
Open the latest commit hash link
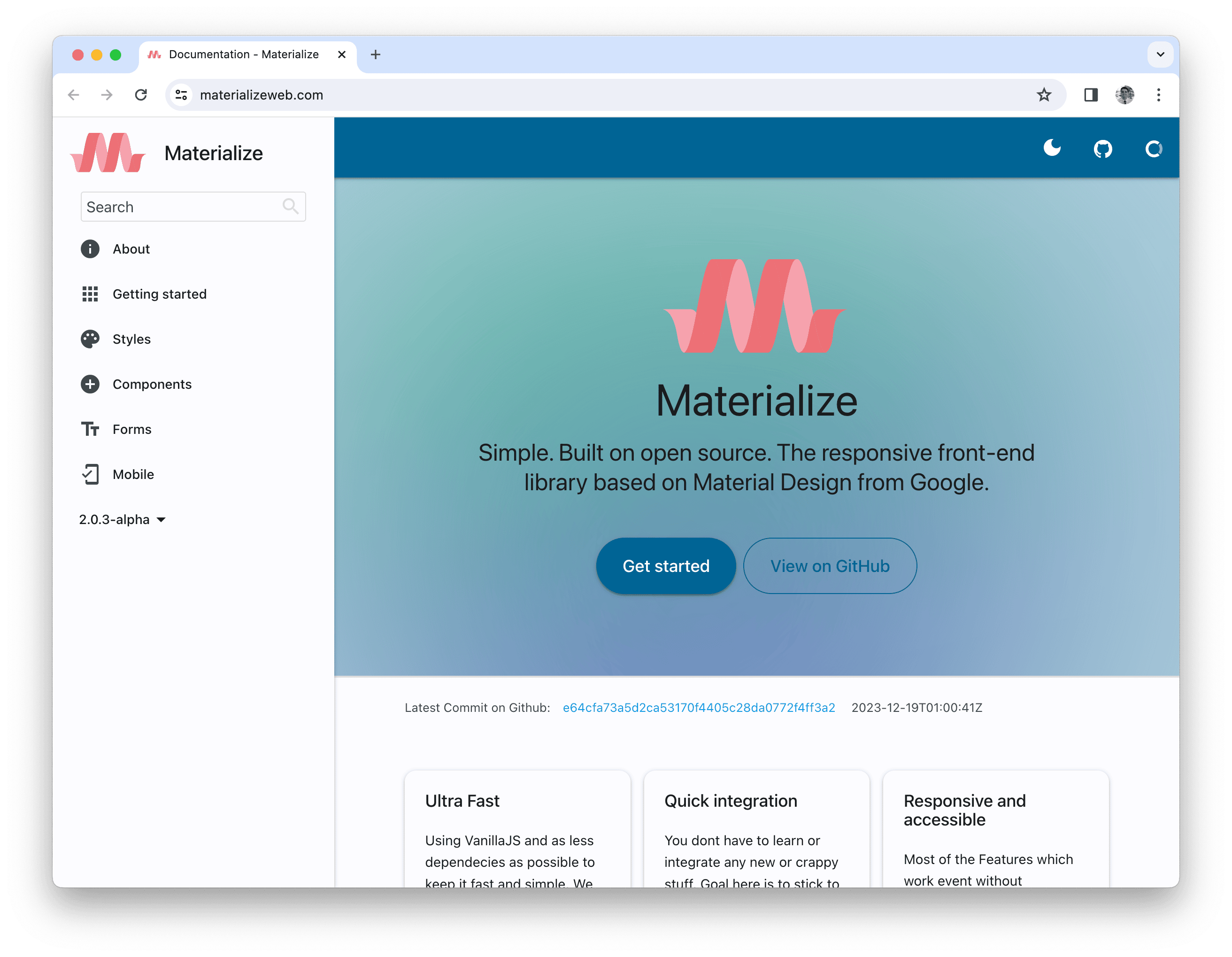tap(699, 708)
